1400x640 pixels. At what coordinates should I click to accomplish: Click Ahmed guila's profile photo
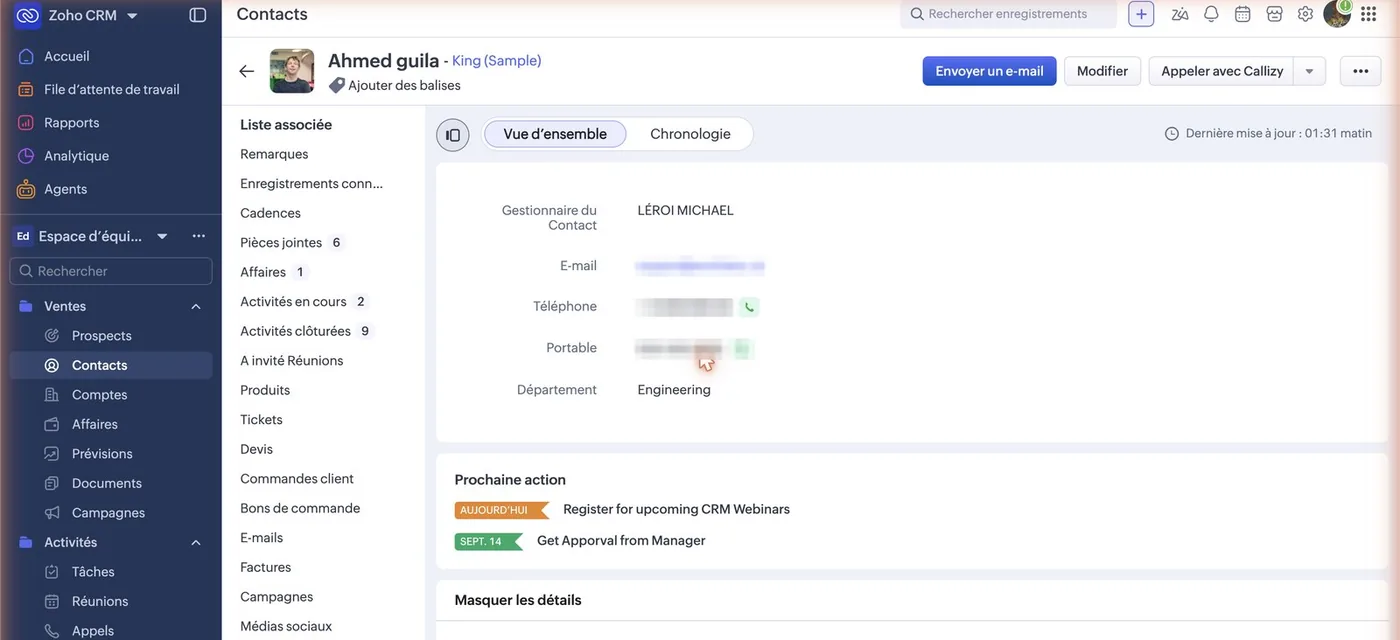(292, 71)
